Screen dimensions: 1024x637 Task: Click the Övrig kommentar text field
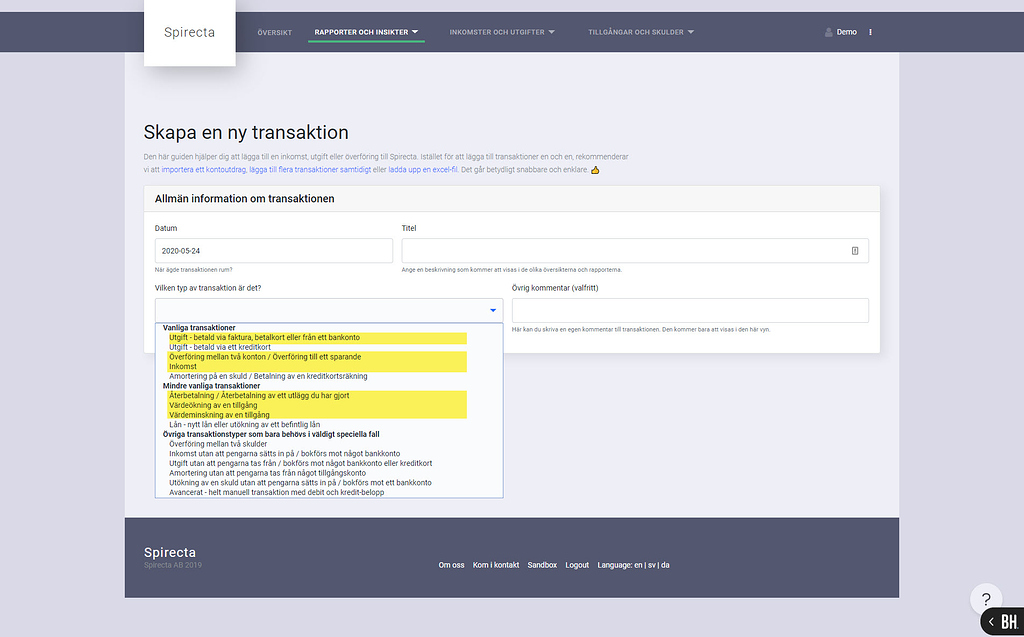[689, 311]
